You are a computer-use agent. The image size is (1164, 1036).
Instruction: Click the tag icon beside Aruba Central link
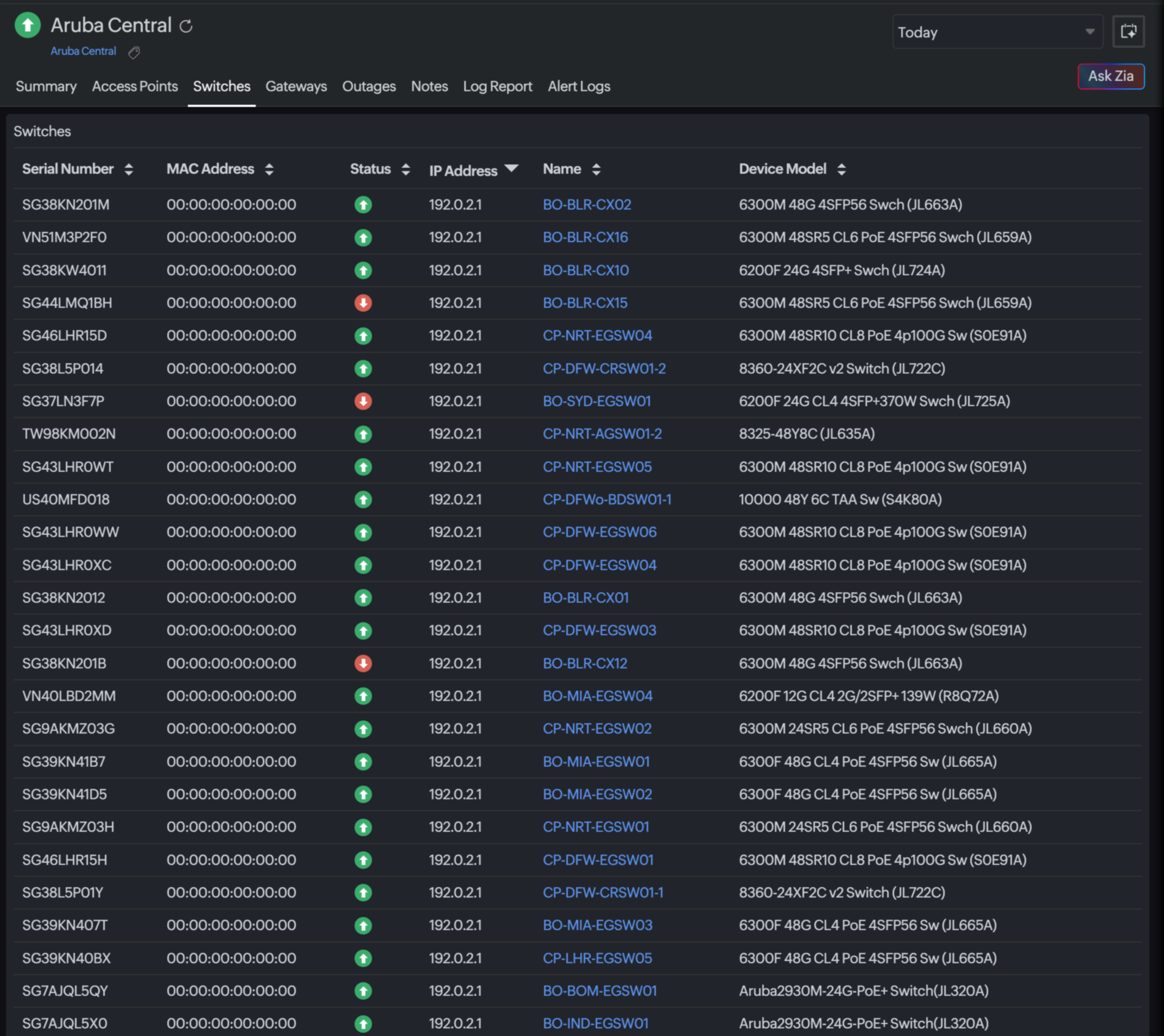135,53
